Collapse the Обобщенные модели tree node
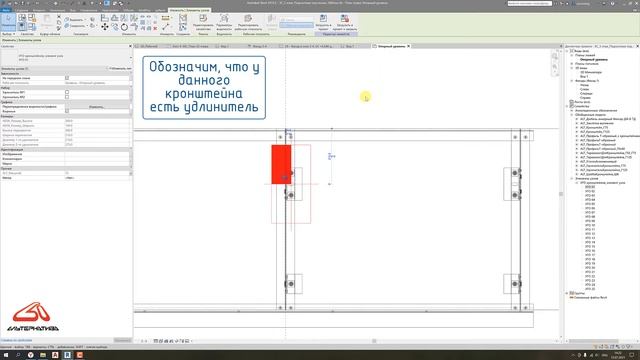Viewport: 640px width, 360px height. click(x=572, y=115)
